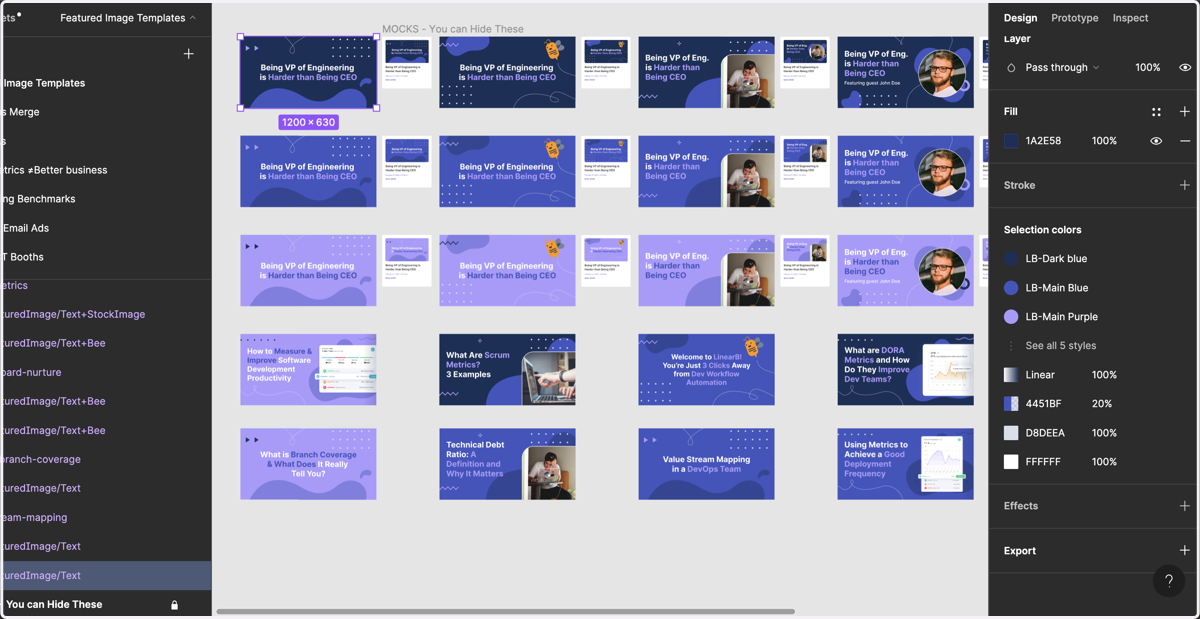This screenshot has height=619, width=1200.
Task: Select the 'Value Stream Mapping' frame
Action: [706, 464]
